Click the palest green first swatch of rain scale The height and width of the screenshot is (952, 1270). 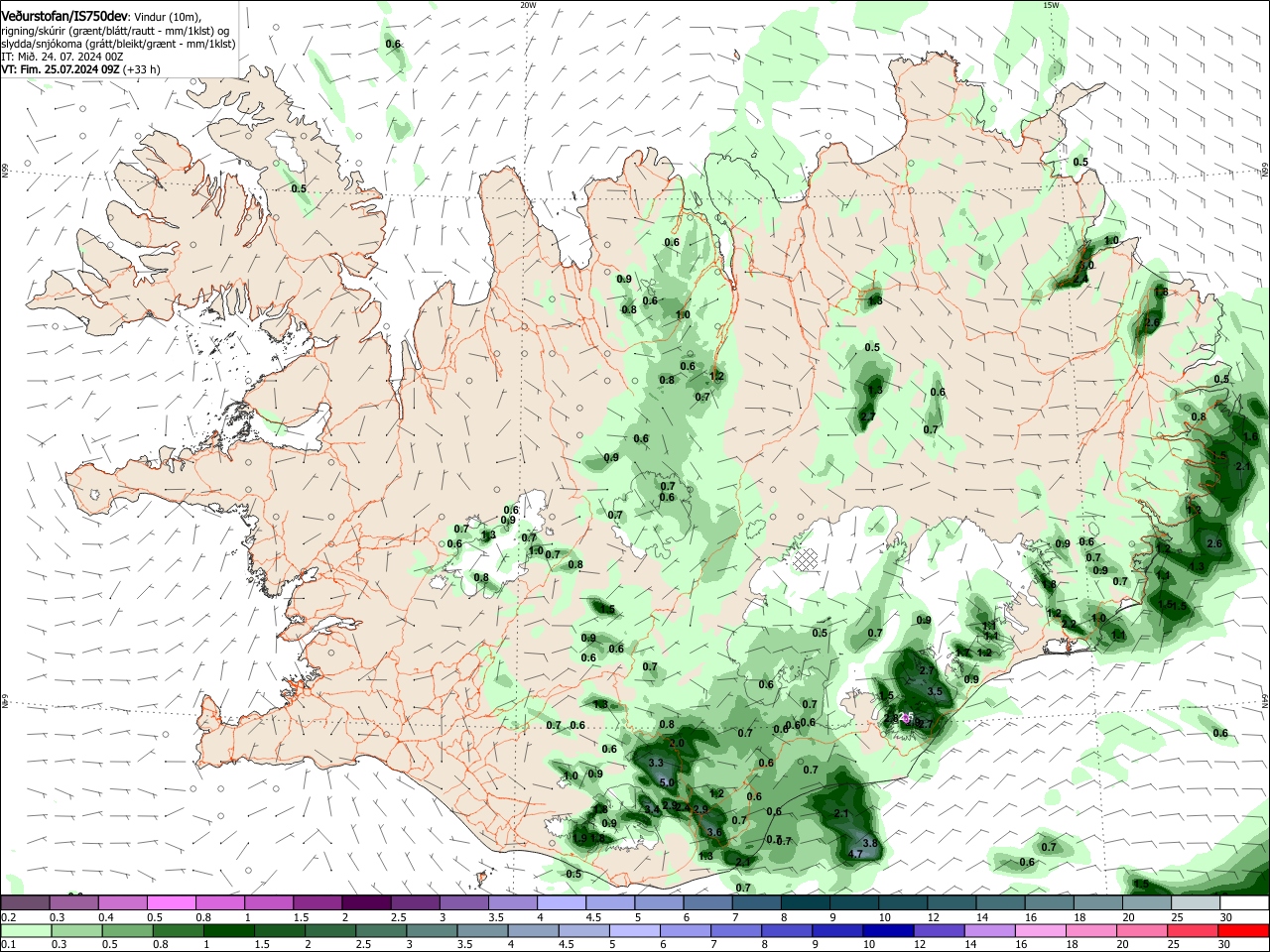click(25, 931)
